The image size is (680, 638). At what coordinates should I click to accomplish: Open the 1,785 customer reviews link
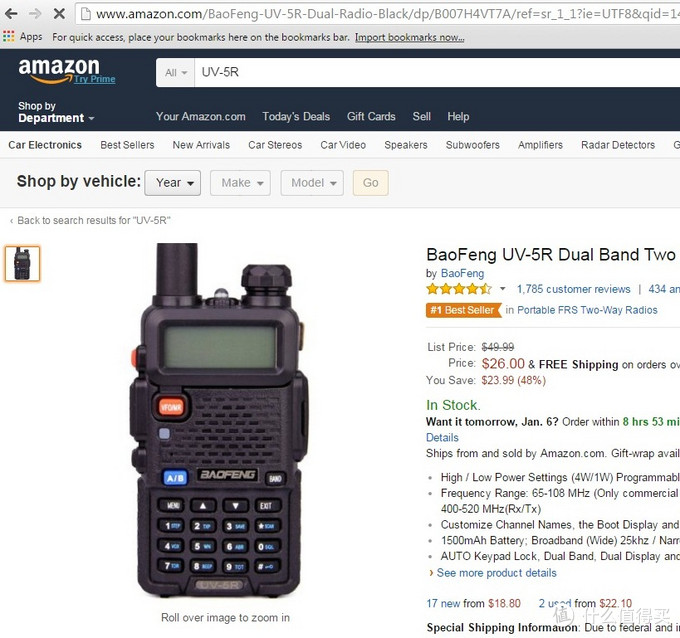click(573, 289)
